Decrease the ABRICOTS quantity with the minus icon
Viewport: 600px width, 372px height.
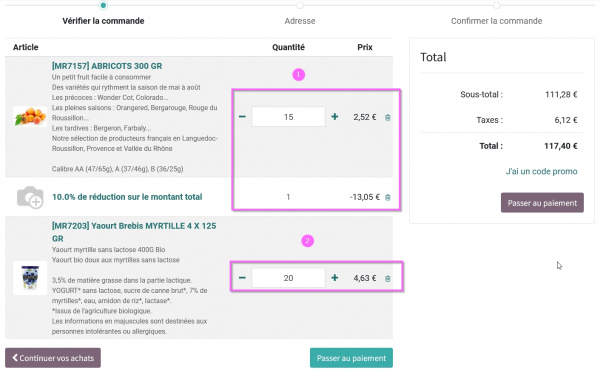coord(242,116)
